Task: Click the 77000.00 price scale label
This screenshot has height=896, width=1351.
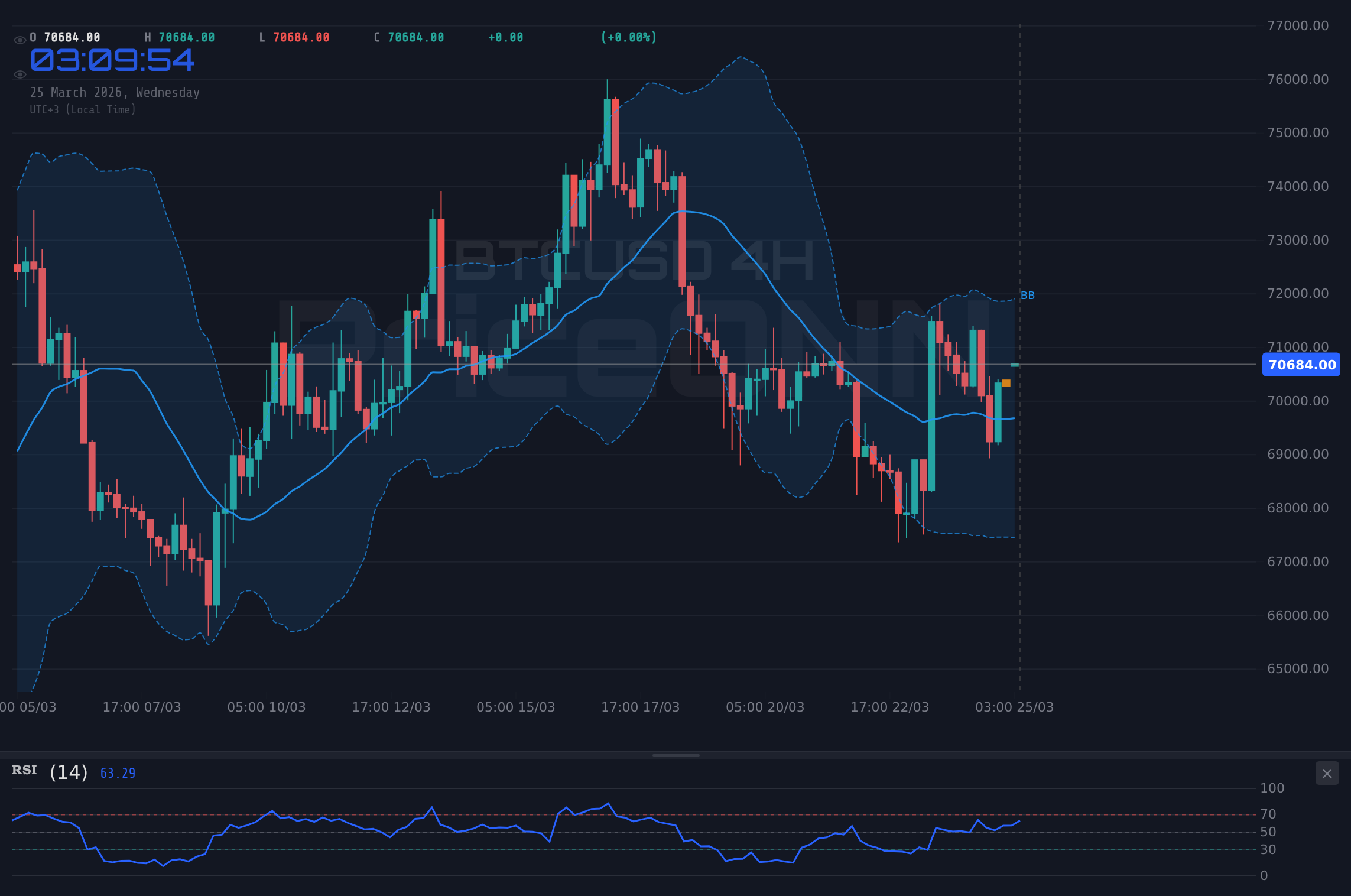Action: (1298, 24)
